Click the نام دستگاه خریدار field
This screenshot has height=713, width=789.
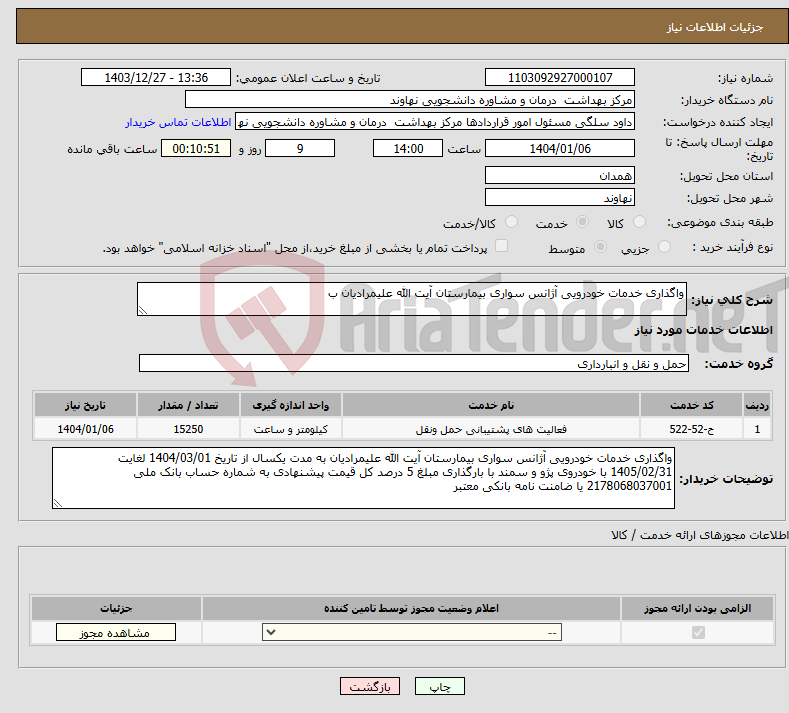tap(410, 100)
